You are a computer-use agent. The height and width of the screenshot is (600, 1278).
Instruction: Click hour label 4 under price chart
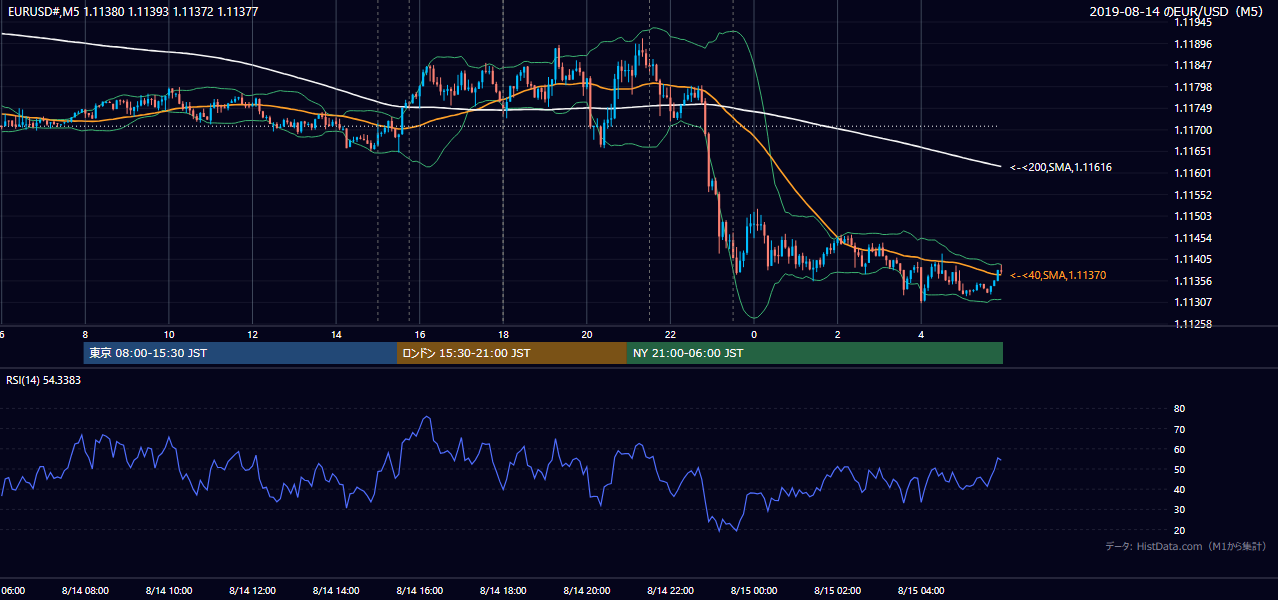(921, 335)
